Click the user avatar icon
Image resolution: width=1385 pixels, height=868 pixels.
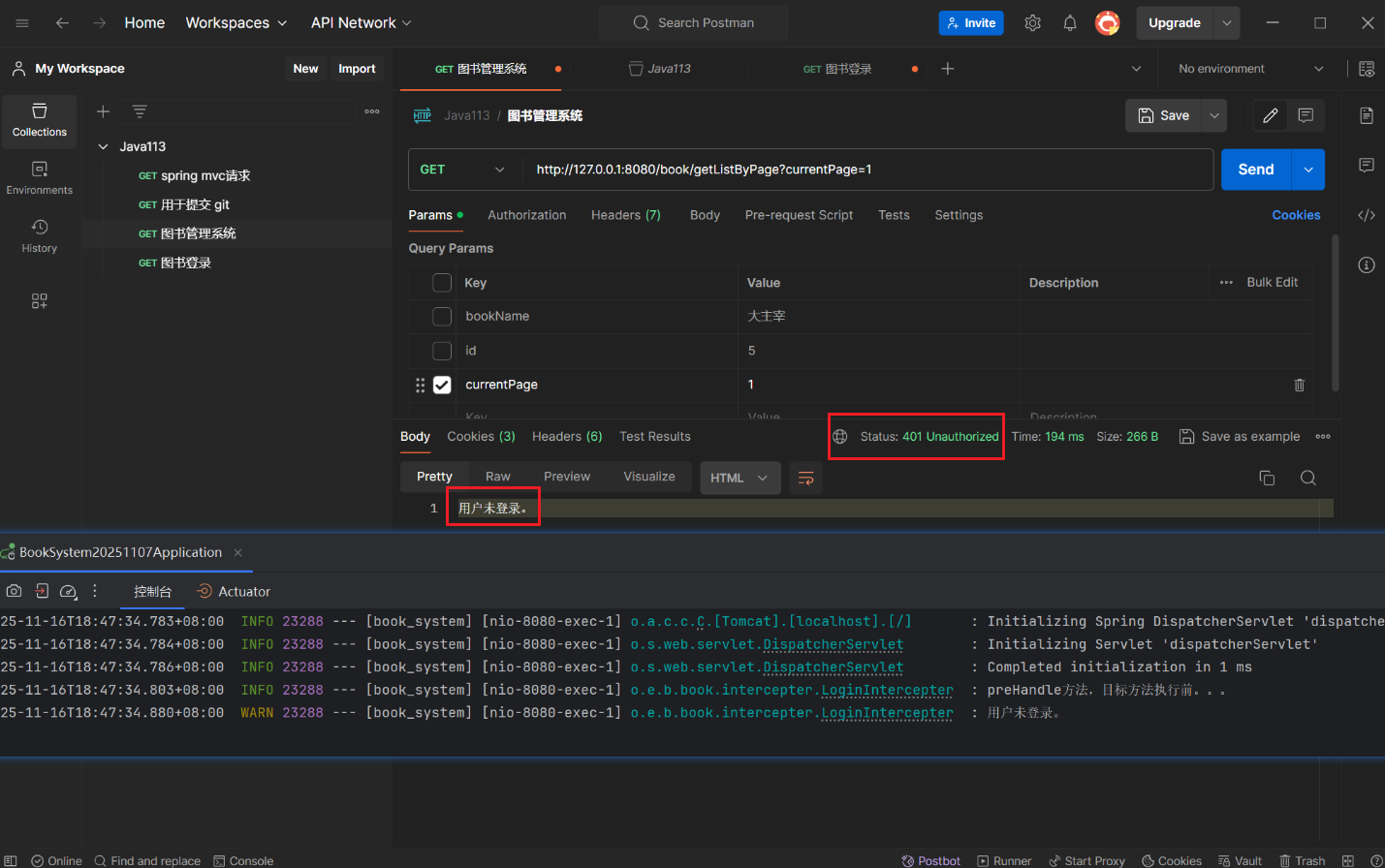1107,23
